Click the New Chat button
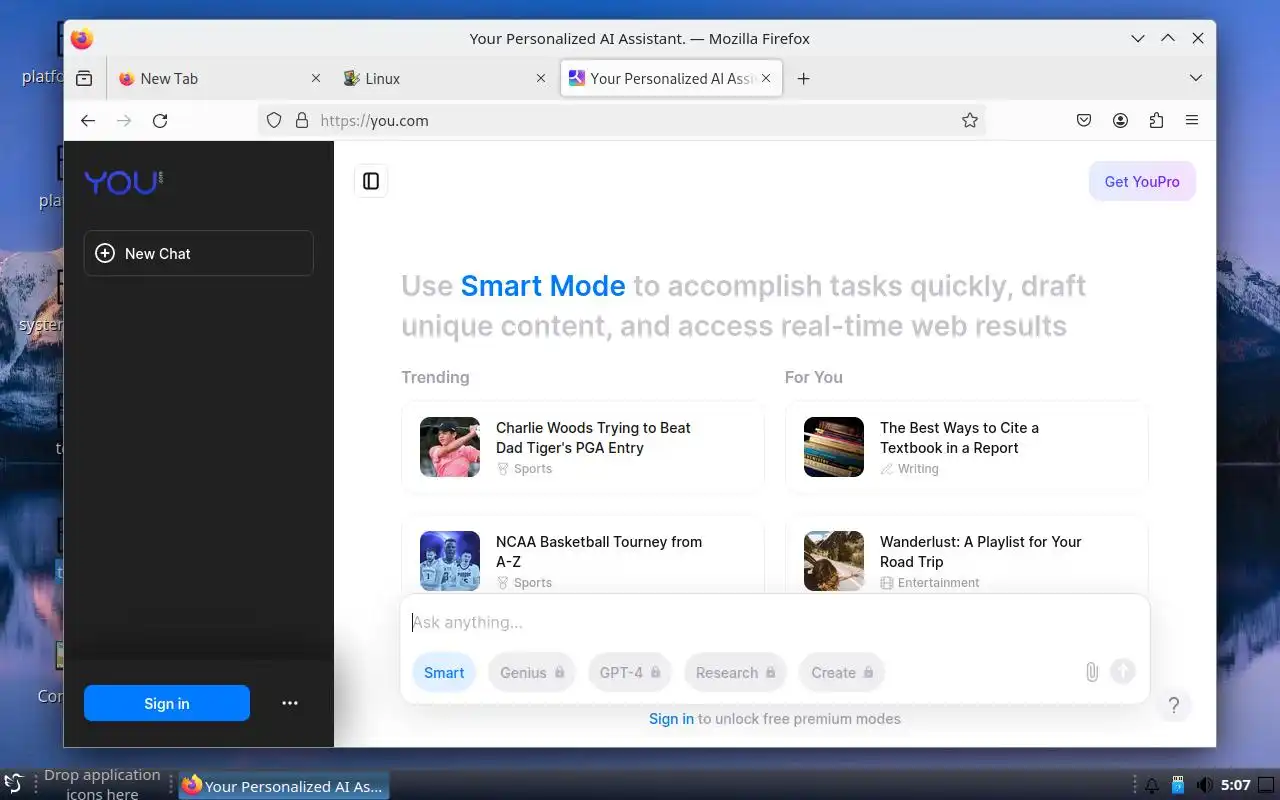 pyautogui.click(x=199, y=253)
